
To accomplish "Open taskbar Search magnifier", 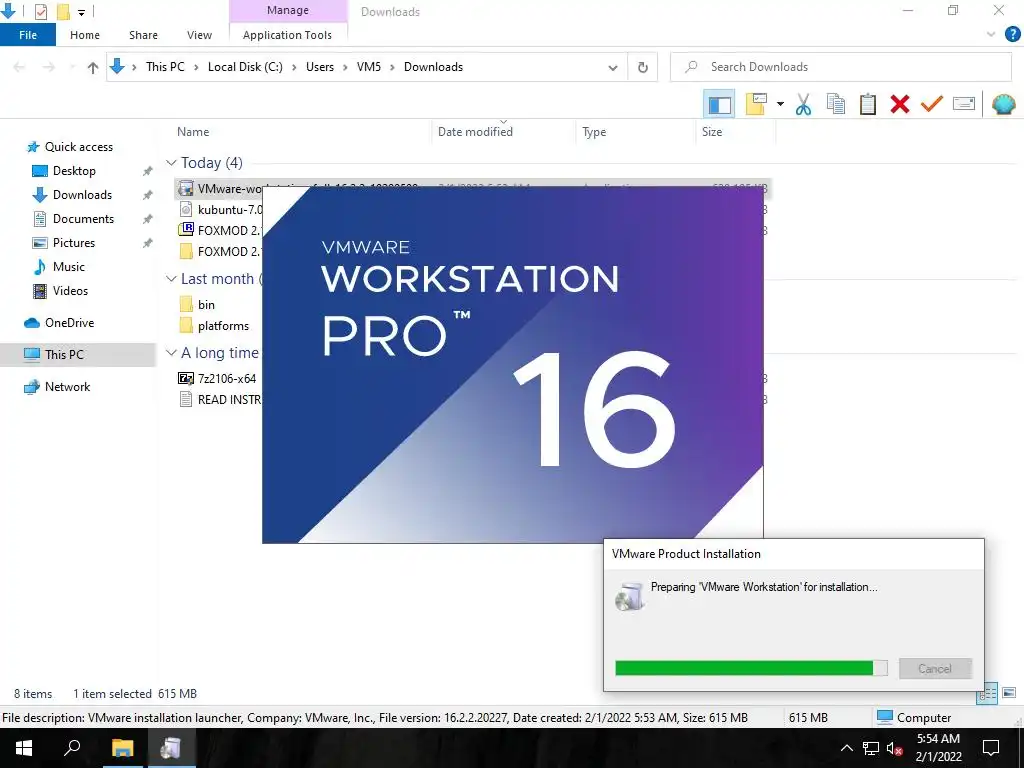I will pyautogui.click(x=72, y=748).
